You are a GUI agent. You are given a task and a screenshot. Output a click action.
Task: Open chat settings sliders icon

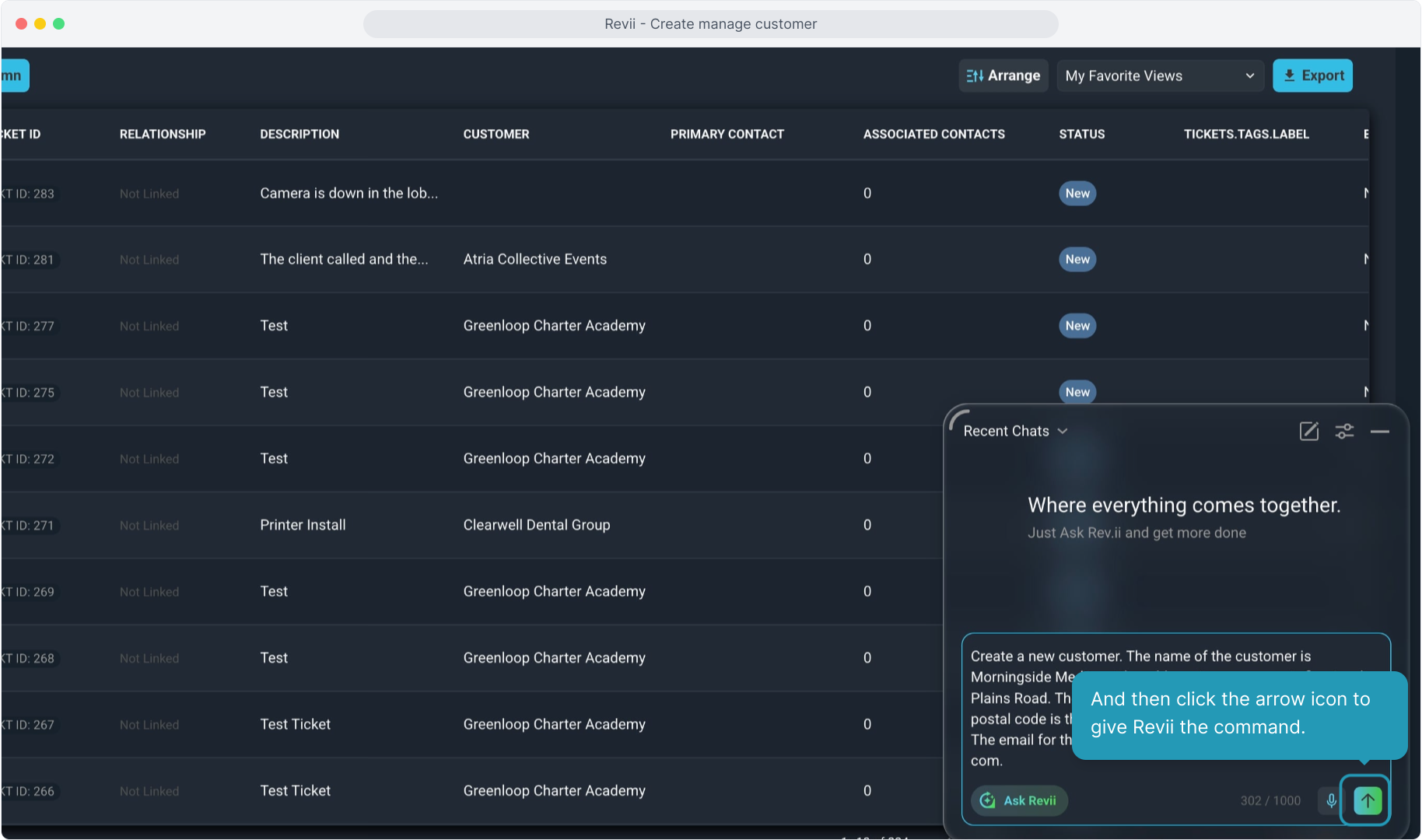[x=1344, y=431]
